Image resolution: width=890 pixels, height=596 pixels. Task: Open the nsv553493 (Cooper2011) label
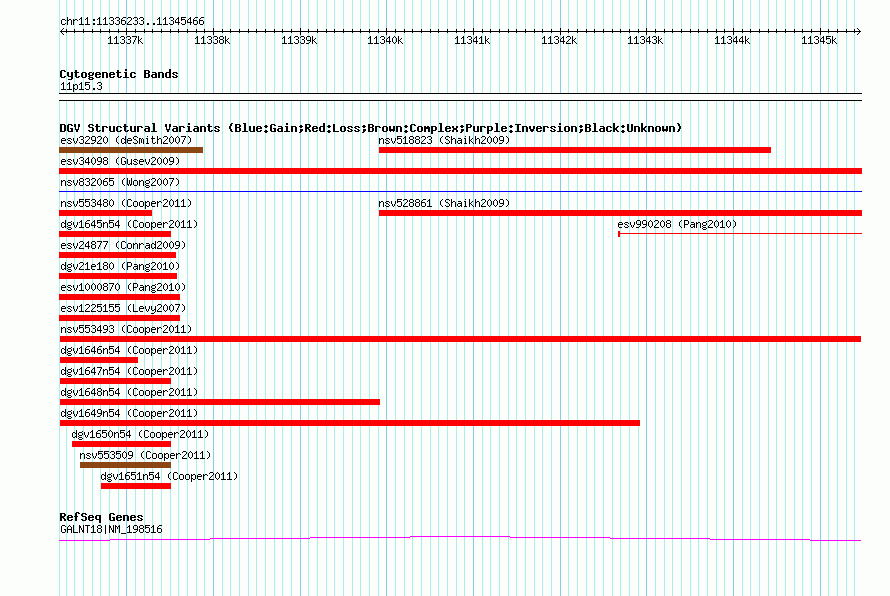pyautogui.click(x=126, y=329)
